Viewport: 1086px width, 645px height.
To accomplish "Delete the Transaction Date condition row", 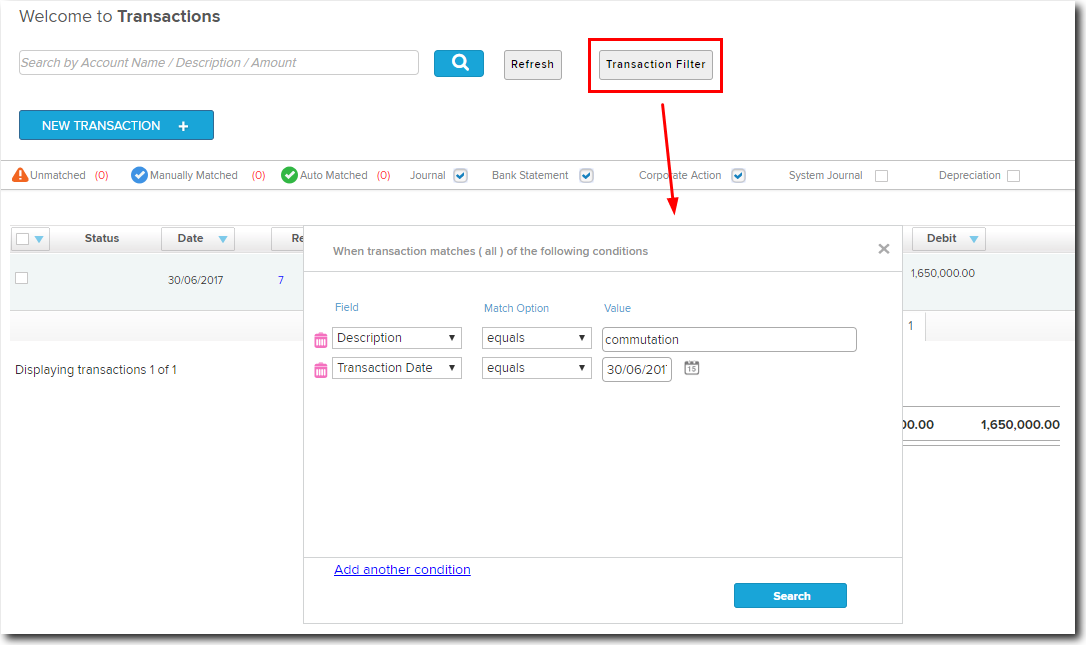I will coord(321,370).
